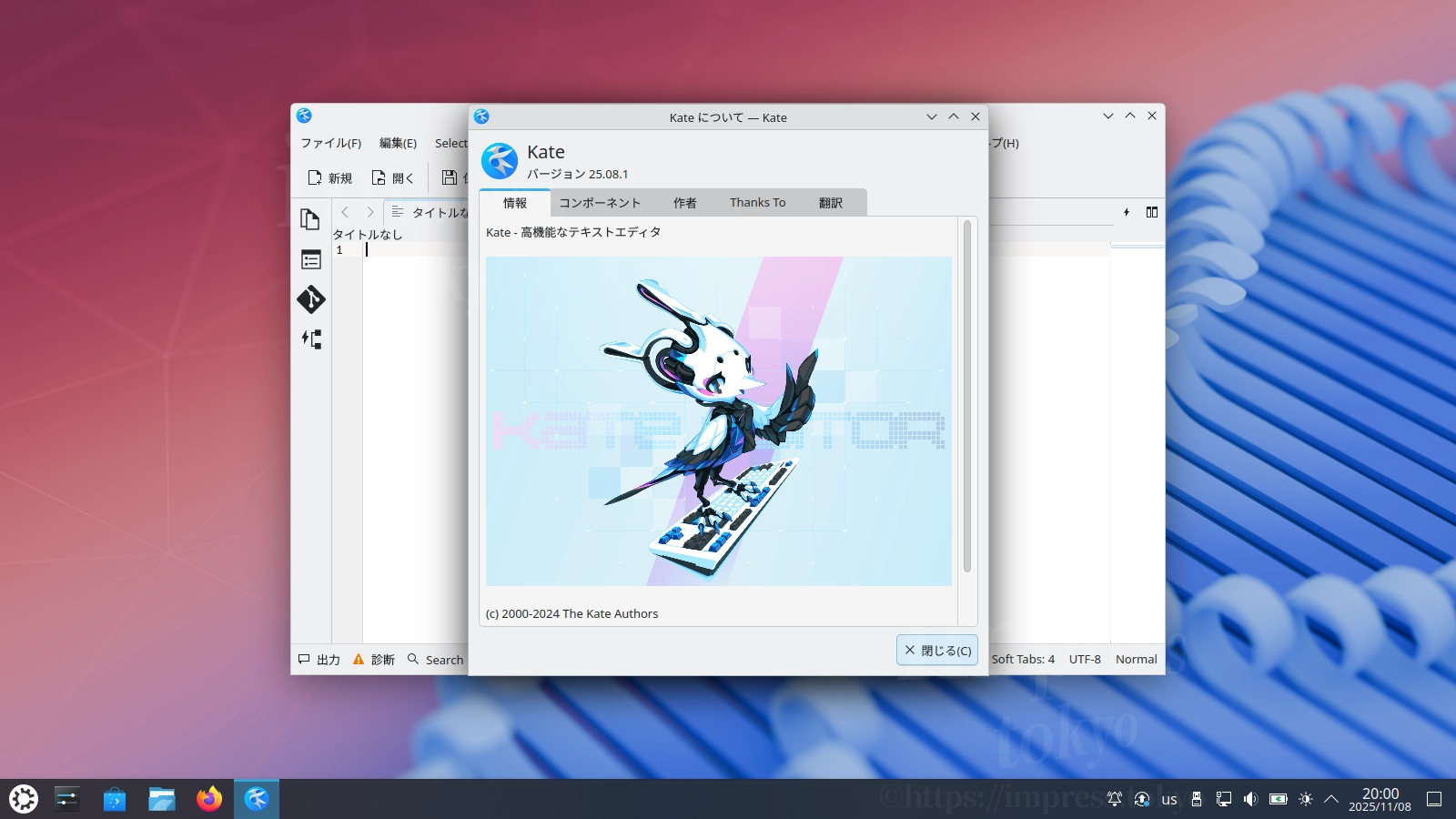
Task: Click the Kate mascot image in the dialog
Action: click(719, 421)
